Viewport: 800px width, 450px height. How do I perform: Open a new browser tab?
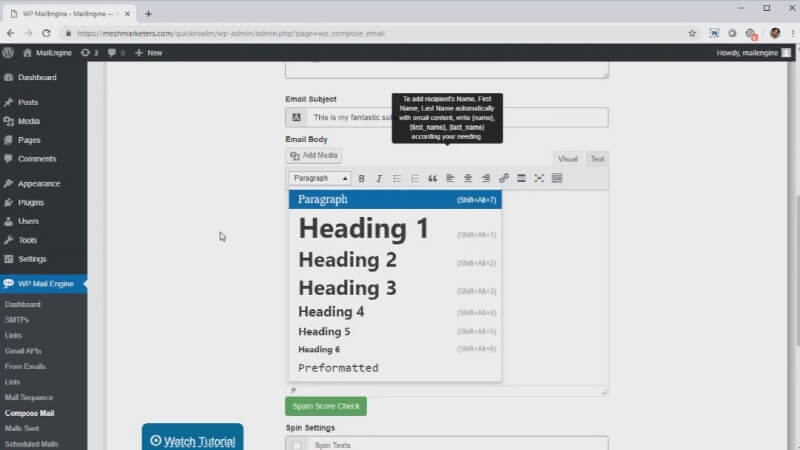pos(148,14)
